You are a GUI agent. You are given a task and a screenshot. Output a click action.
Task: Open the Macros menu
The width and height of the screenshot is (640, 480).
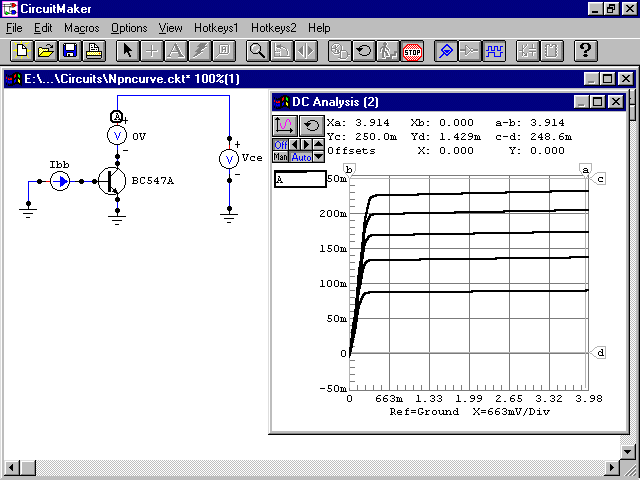click(x=81, y=28)
